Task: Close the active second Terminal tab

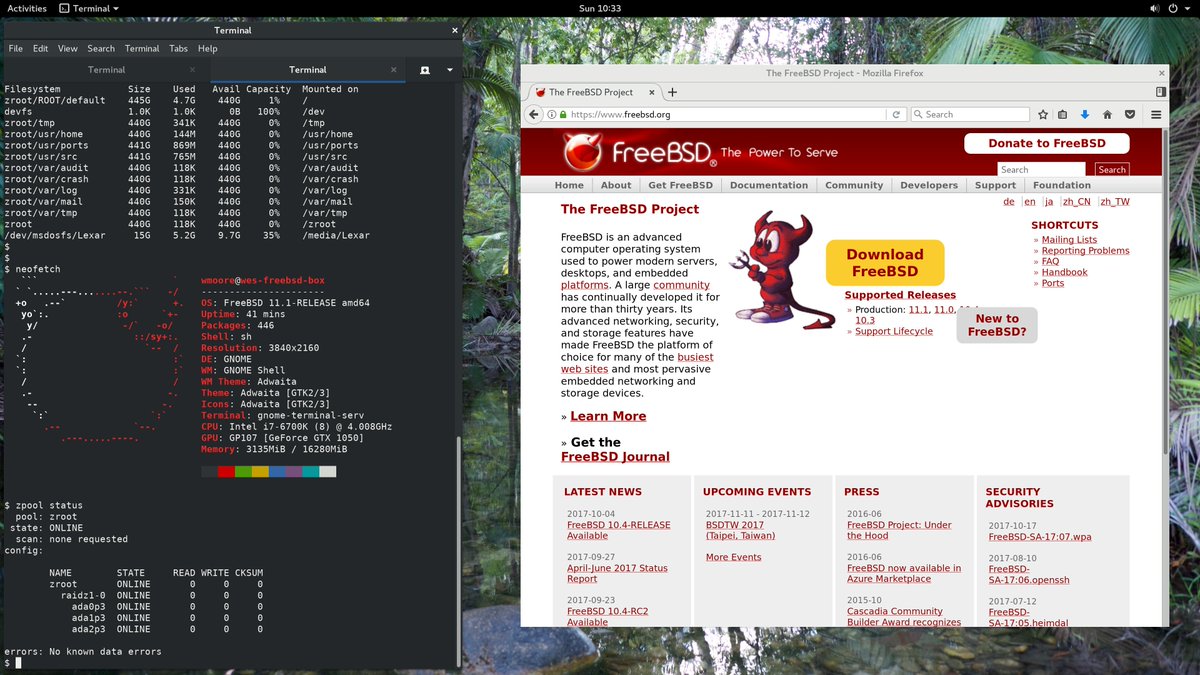Action: click(395, 70)
